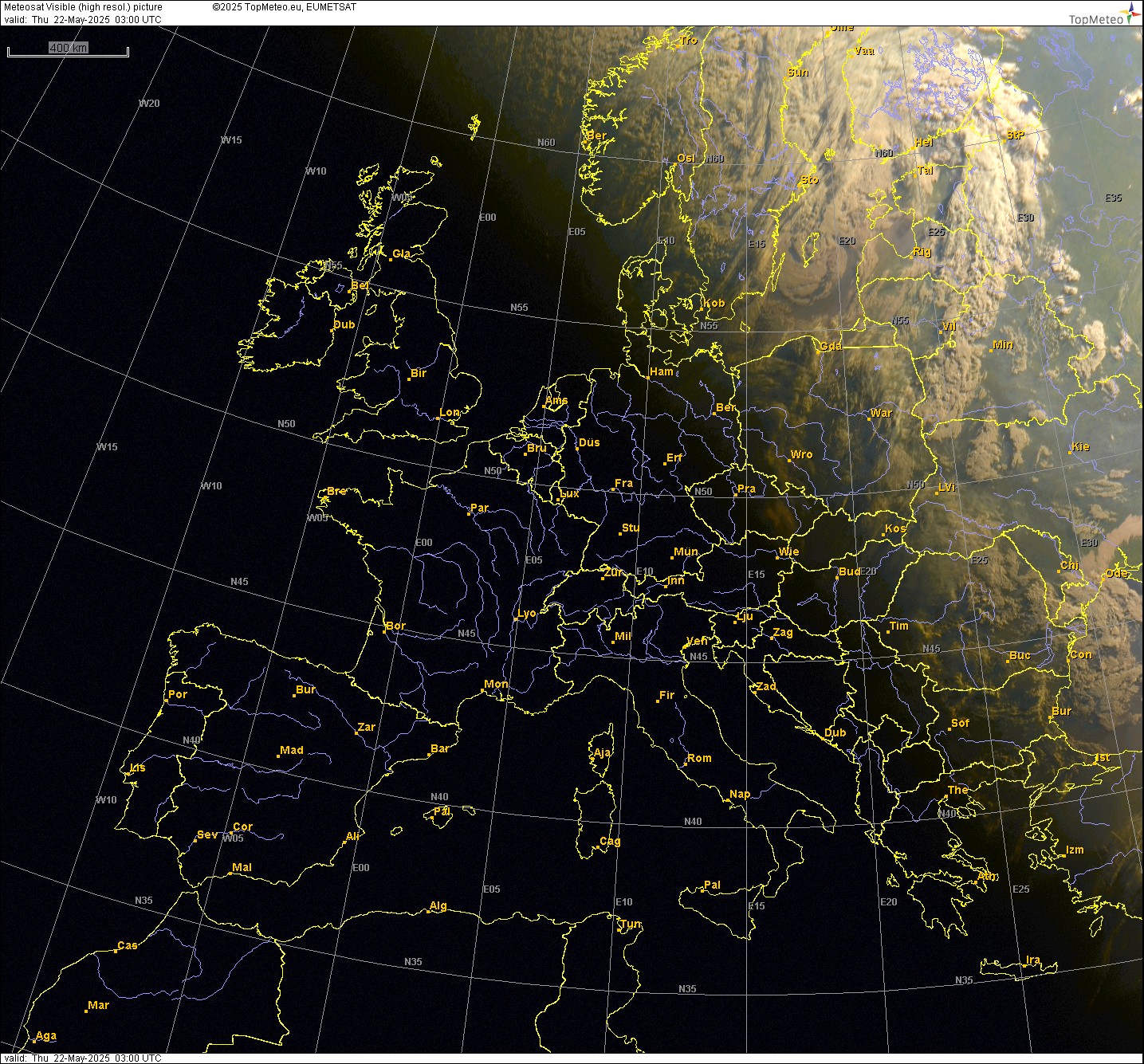
Task: Click the 'Ira' Iraklion city label
Action: coord(1033,960)
